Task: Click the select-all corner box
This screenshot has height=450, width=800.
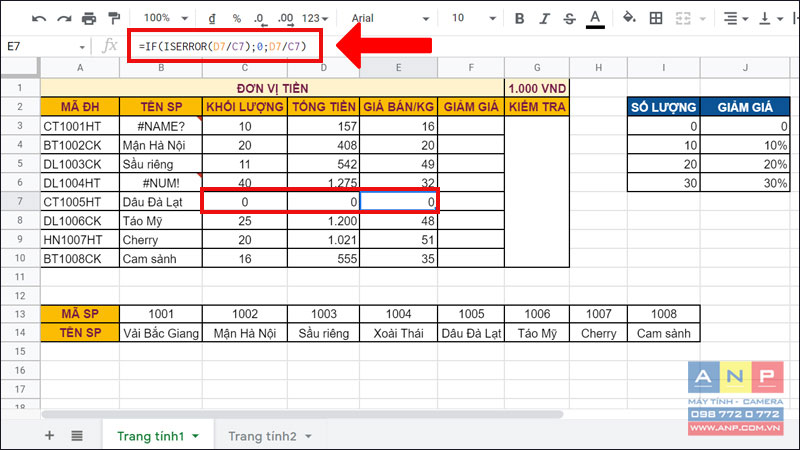Action: [20, 67]
